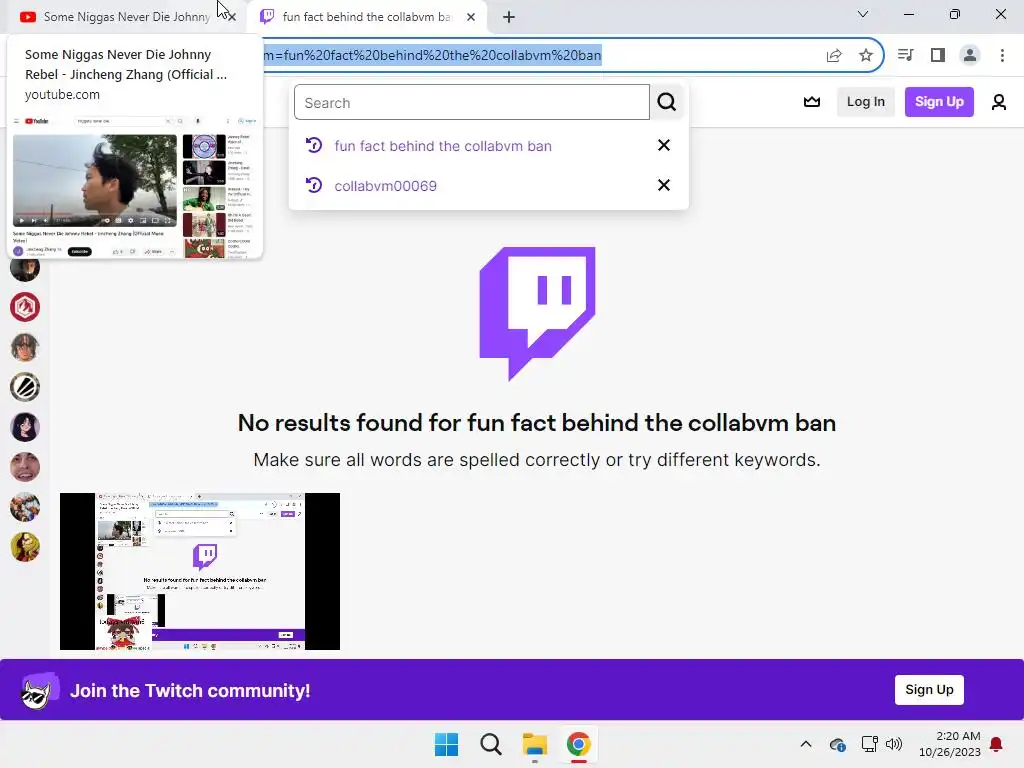Click the purple Sign Up header button
The image size is (1024, 768).
pyautogui.click(x=939, y=102)
